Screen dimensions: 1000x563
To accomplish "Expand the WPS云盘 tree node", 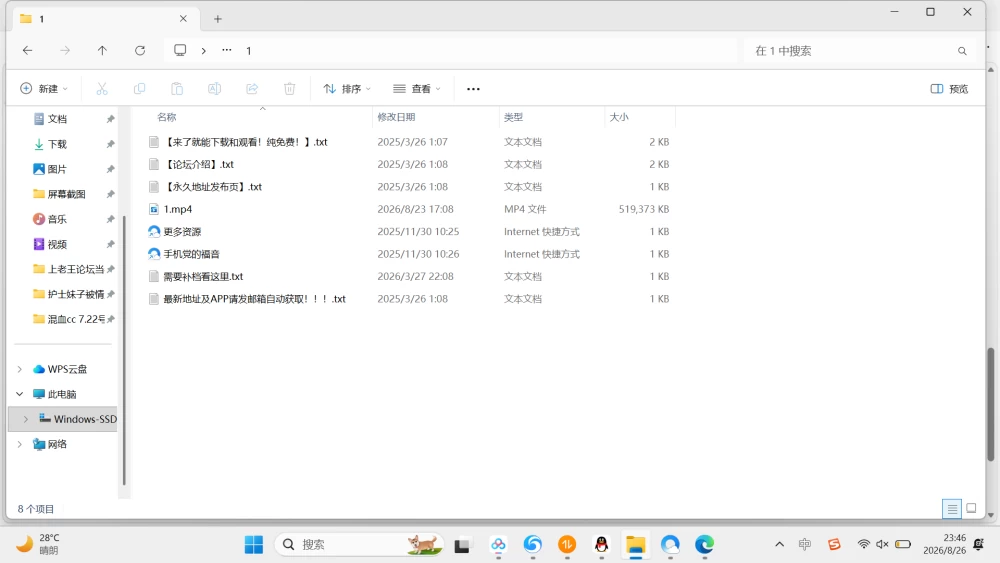I will click(20, 369).
